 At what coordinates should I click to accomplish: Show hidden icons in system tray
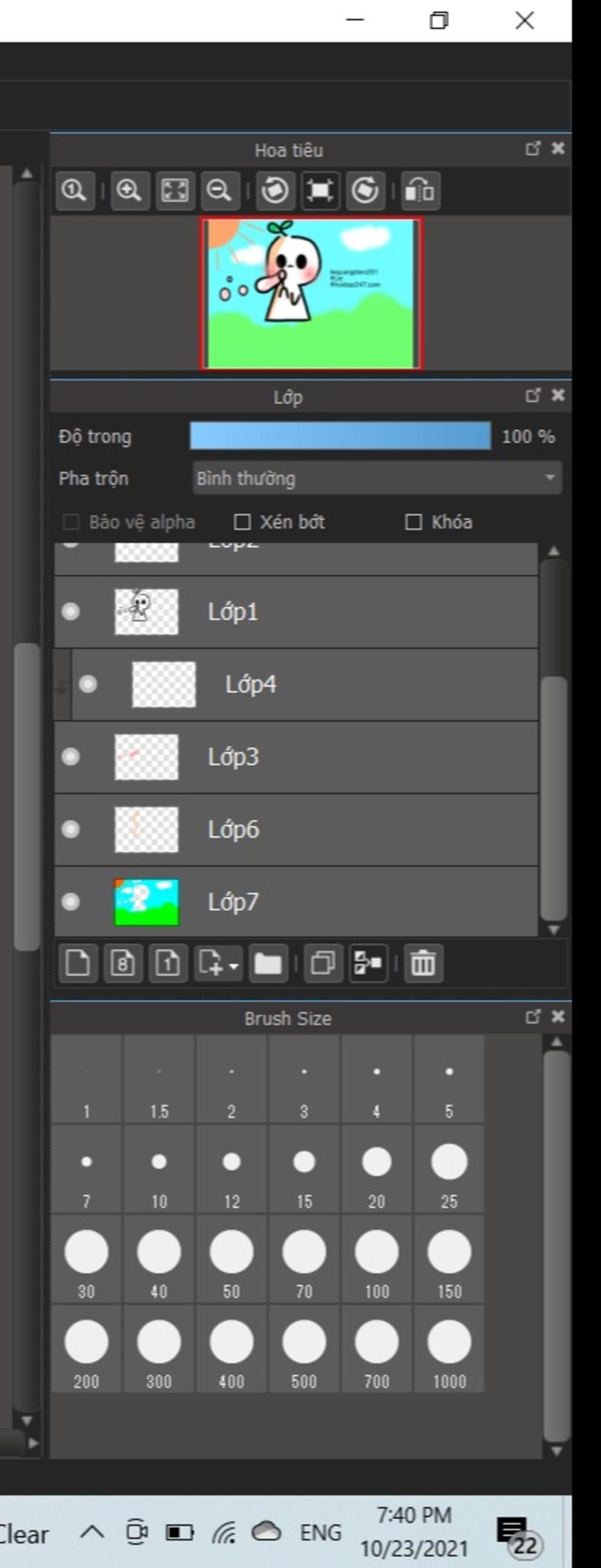point(93,1531)
